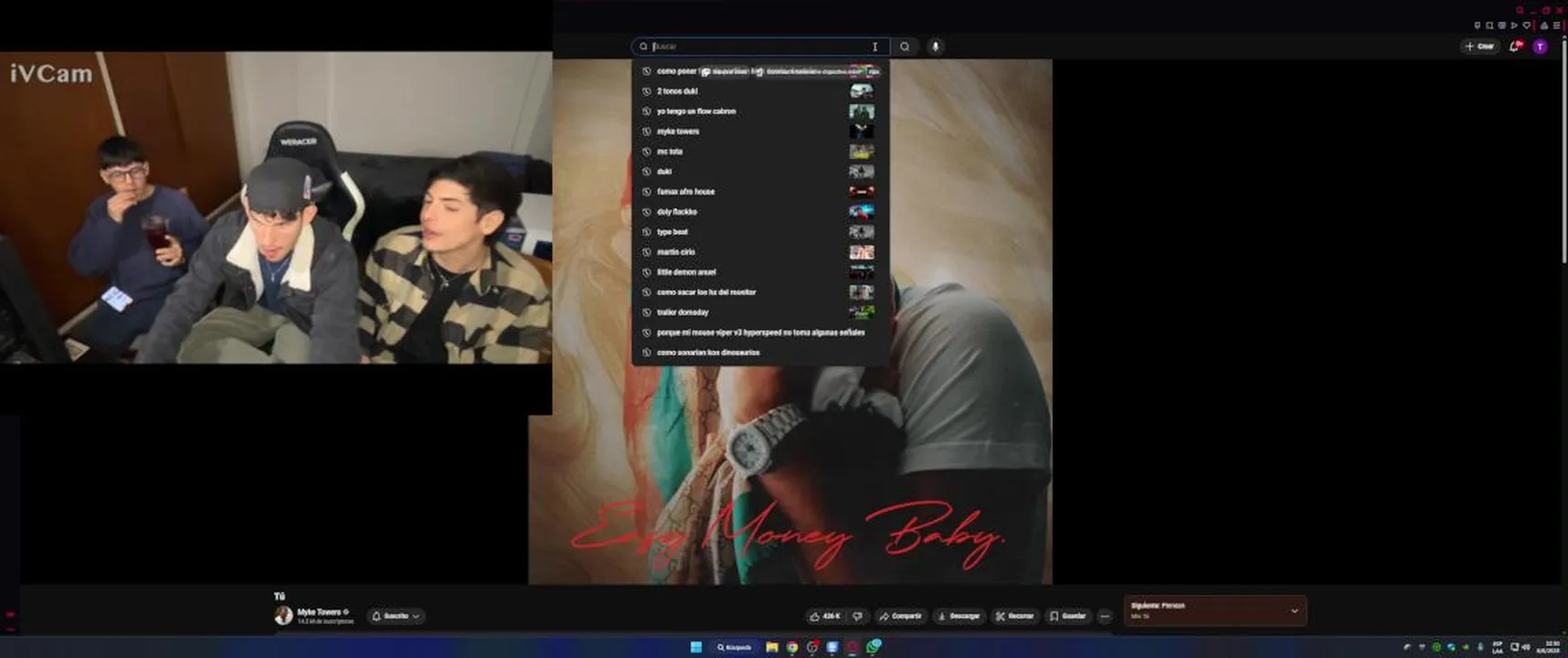Screen dimensions: 1568x658
Task: Click the Descargar download button
Action: (x=959, y=616)
